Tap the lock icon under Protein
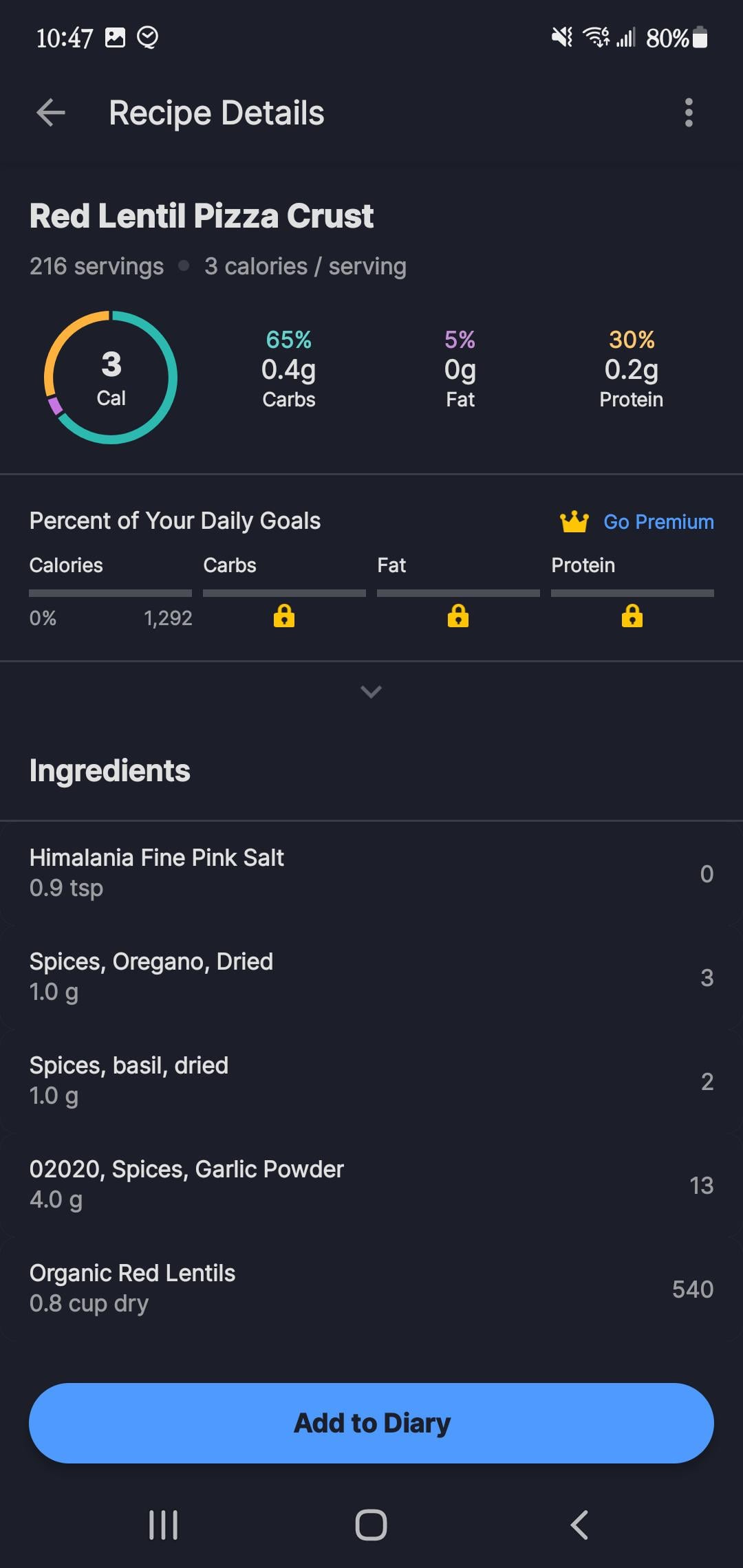This screenshot has width=743, height=1568. point(632,616)
